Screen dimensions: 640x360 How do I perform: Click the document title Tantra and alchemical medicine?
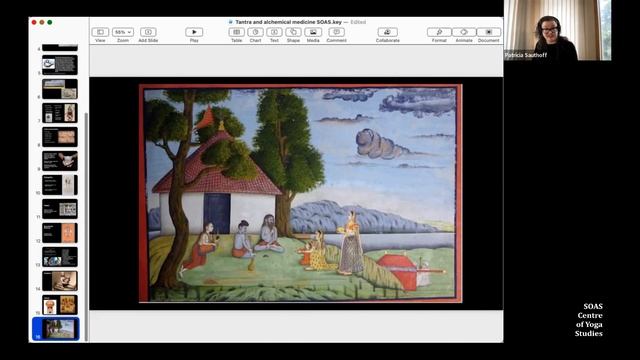[x=288, y=22]
